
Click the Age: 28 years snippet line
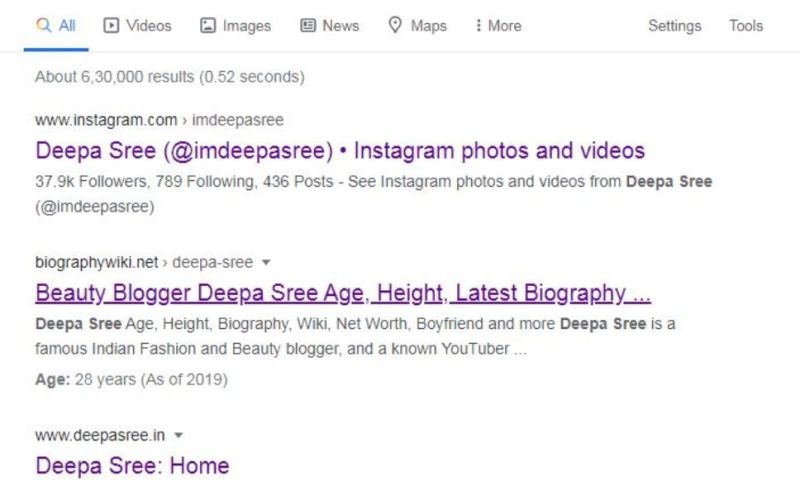[131, 380]
